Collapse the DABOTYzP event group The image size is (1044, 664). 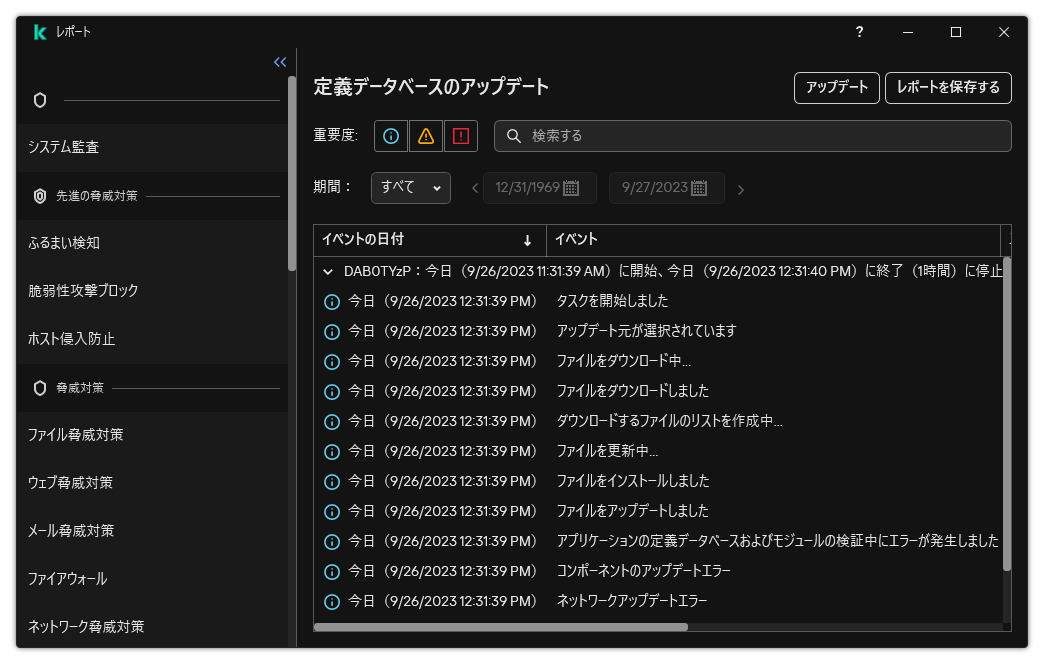[326, 270]
